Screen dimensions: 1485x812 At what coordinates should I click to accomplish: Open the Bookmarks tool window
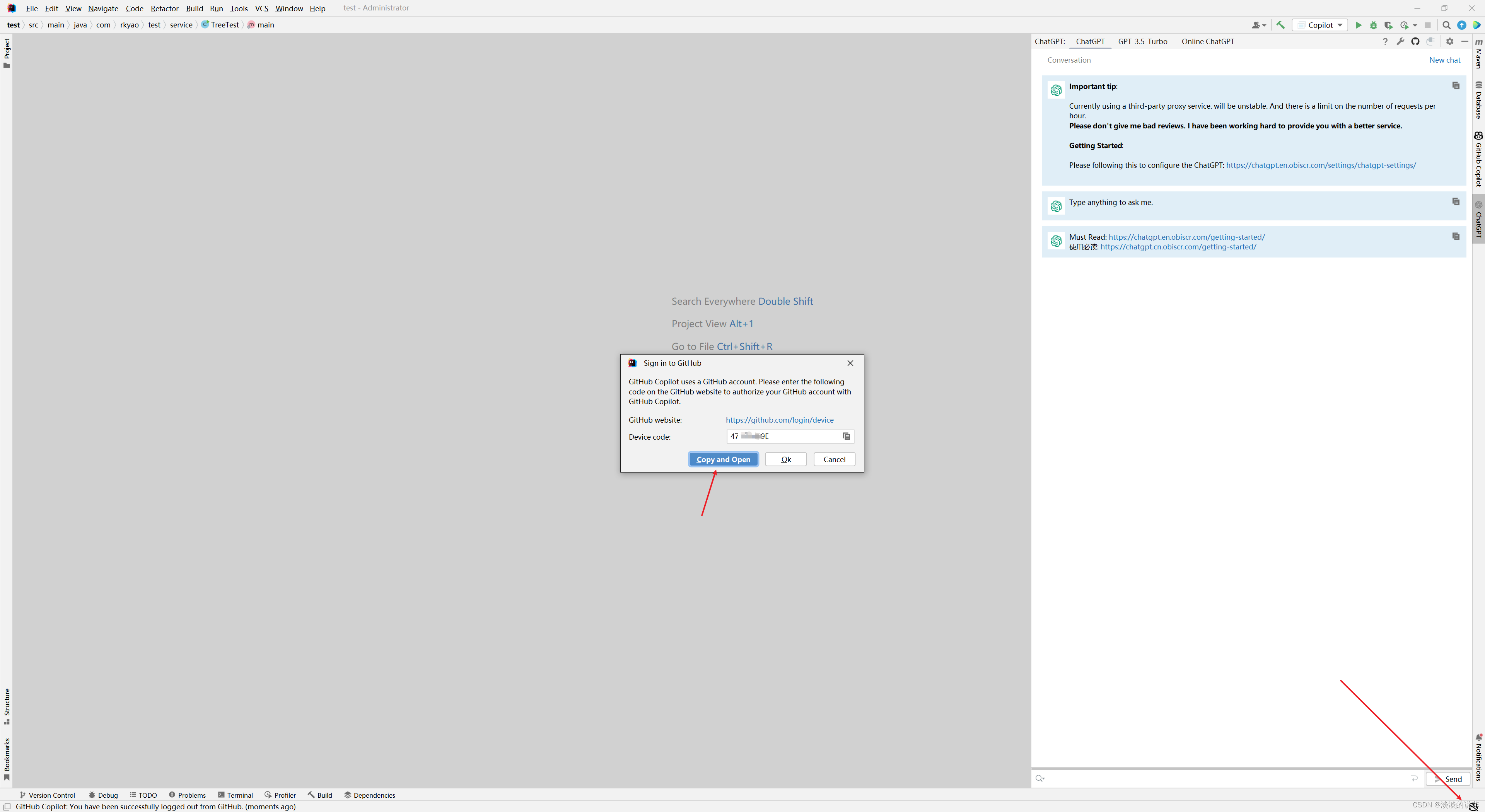[7, 759]
